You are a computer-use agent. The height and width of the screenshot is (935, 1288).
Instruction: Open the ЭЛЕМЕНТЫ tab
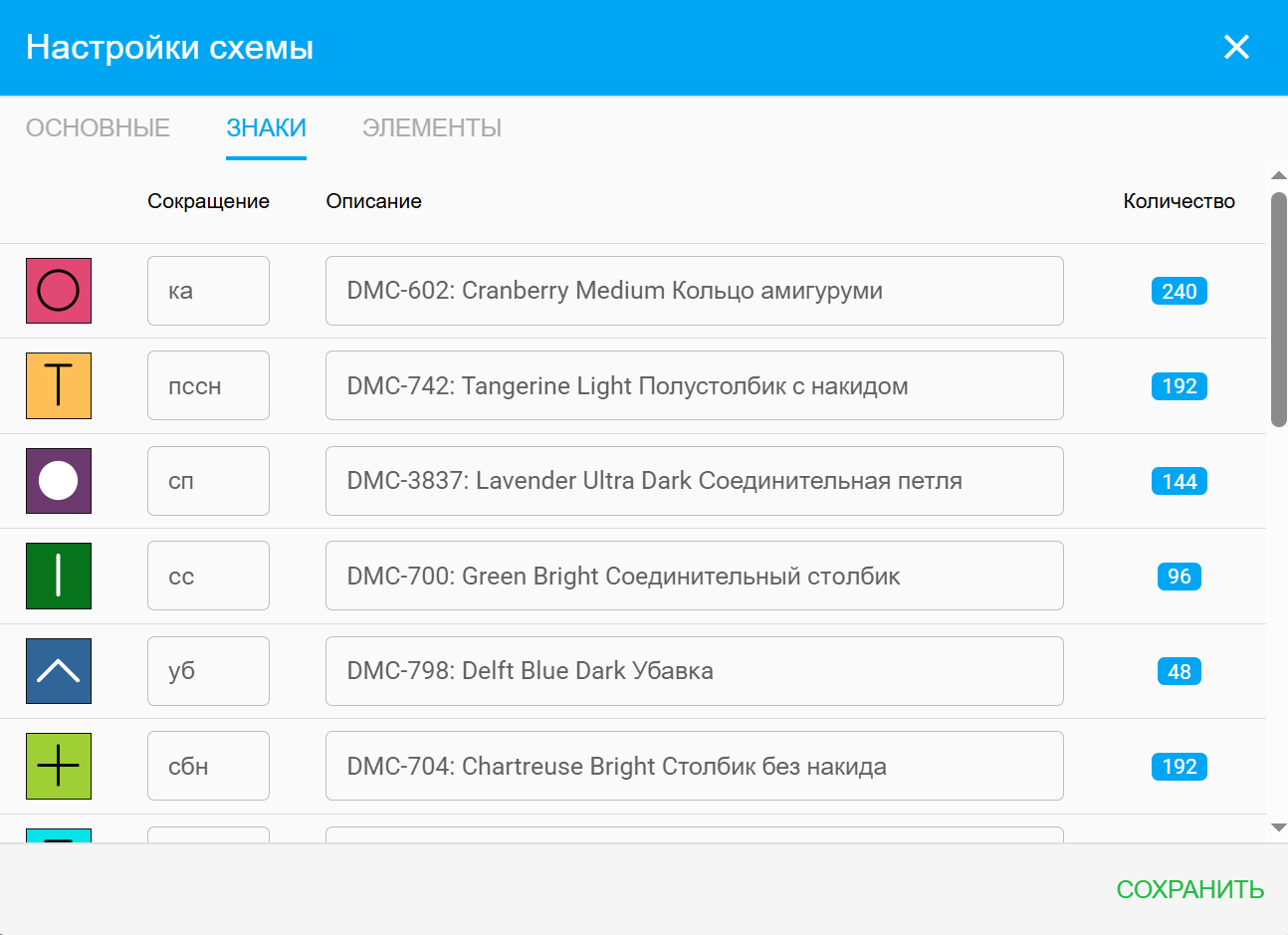coord(432,128)
